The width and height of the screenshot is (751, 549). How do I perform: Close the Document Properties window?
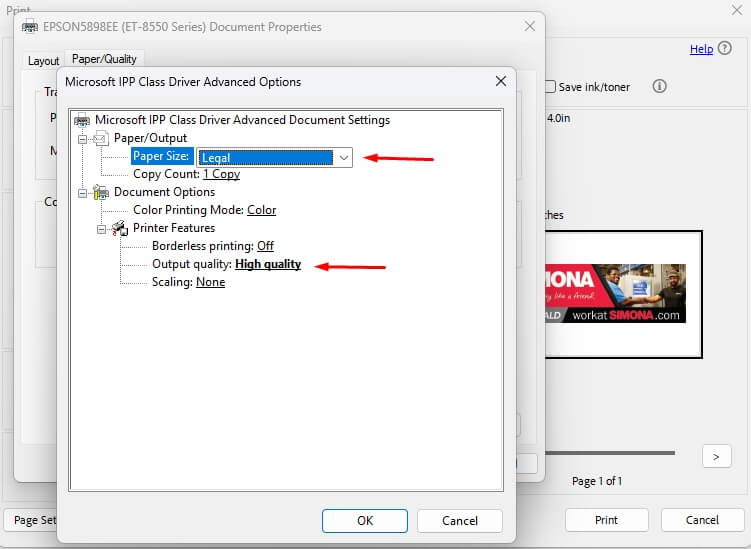click(530, 26)
